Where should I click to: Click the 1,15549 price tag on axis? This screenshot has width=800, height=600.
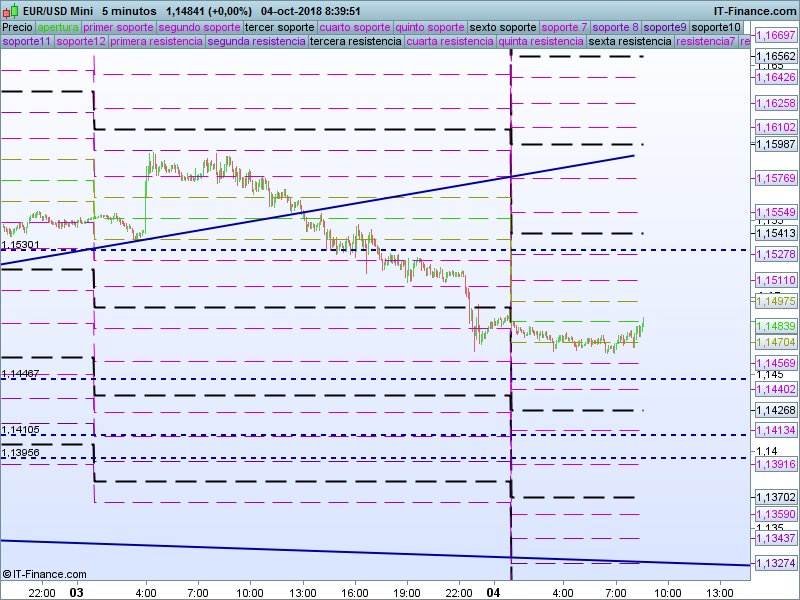(776, 212)
